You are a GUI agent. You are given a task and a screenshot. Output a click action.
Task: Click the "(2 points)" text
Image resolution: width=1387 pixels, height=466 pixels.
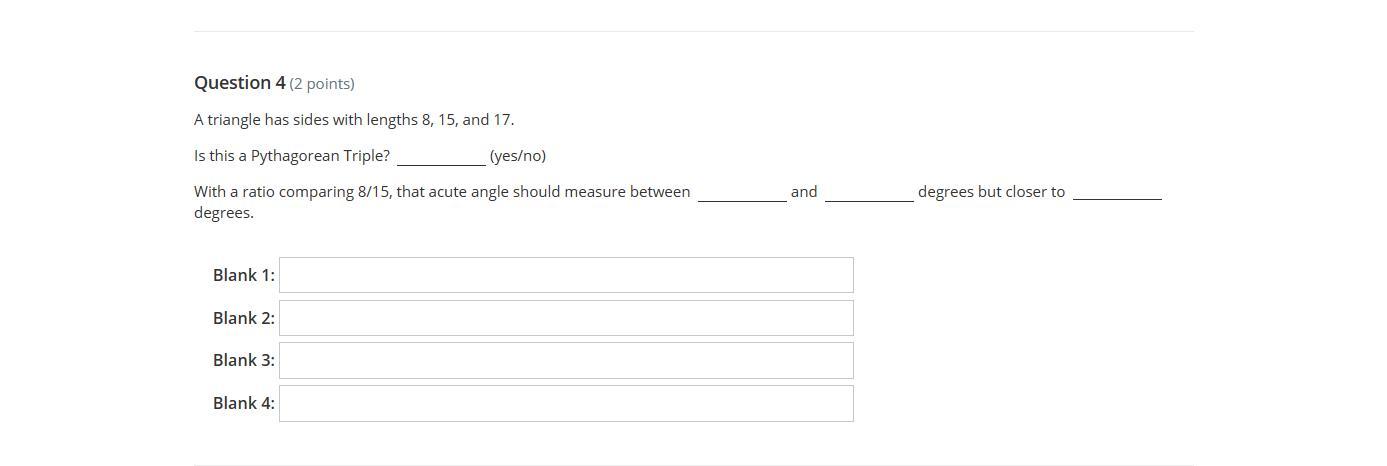[x=322, y=84]
